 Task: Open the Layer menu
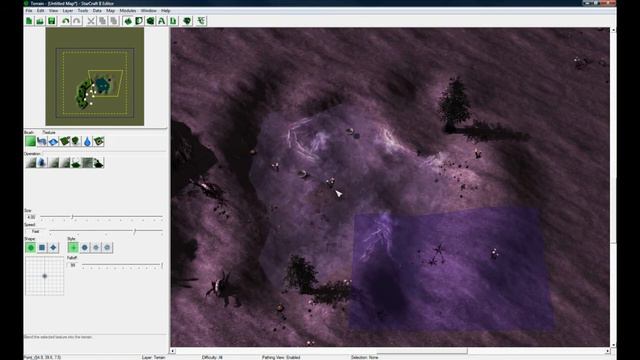(68, 11)
